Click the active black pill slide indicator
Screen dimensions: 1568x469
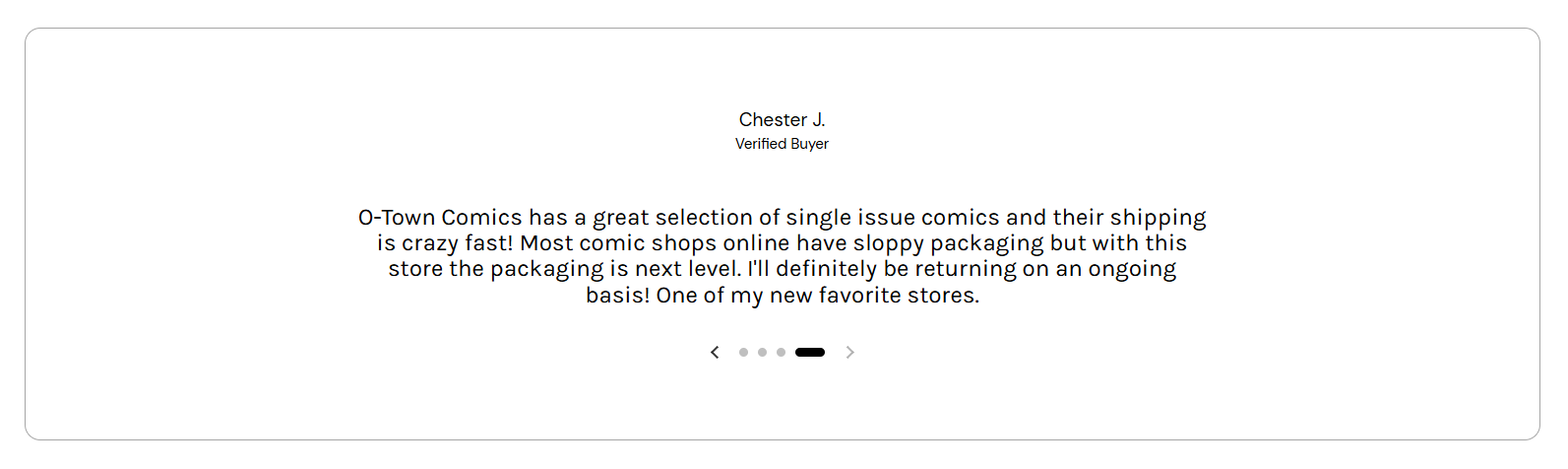point(810,352)
